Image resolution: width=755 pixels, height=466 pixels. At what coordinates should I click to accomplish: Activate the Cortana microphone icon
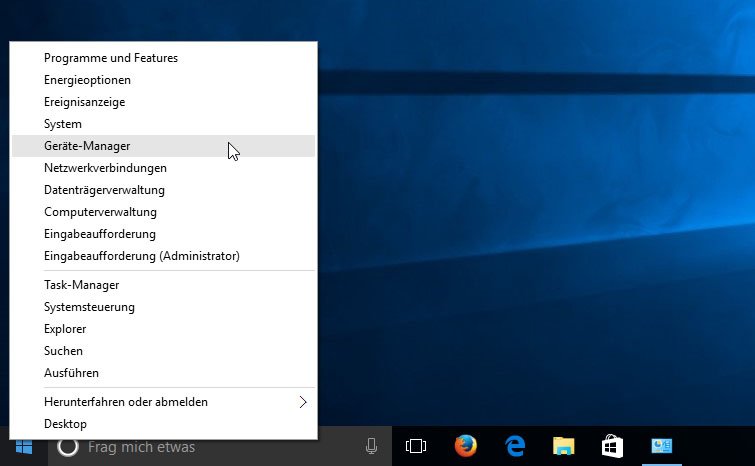(371, 447)
